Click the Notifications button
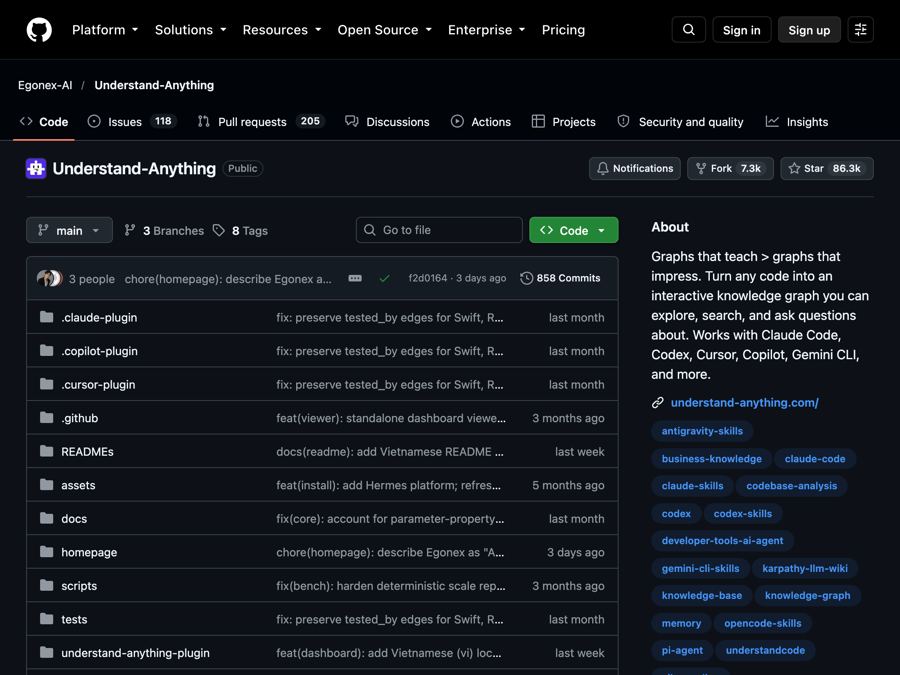This screenshot has height=675, width=900. tap(635, 169)
